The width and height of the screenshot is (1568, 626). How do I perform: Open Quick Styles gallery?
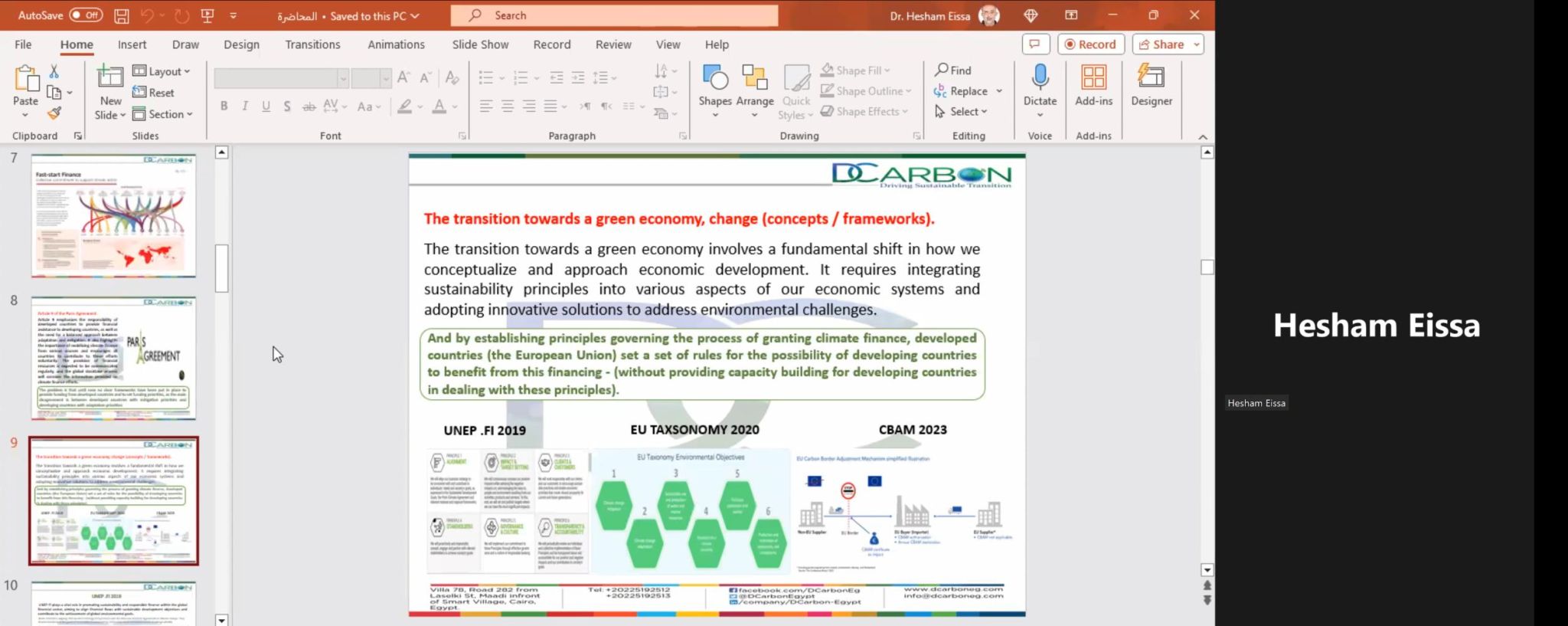pyautogui.click(x=796, y=91)
